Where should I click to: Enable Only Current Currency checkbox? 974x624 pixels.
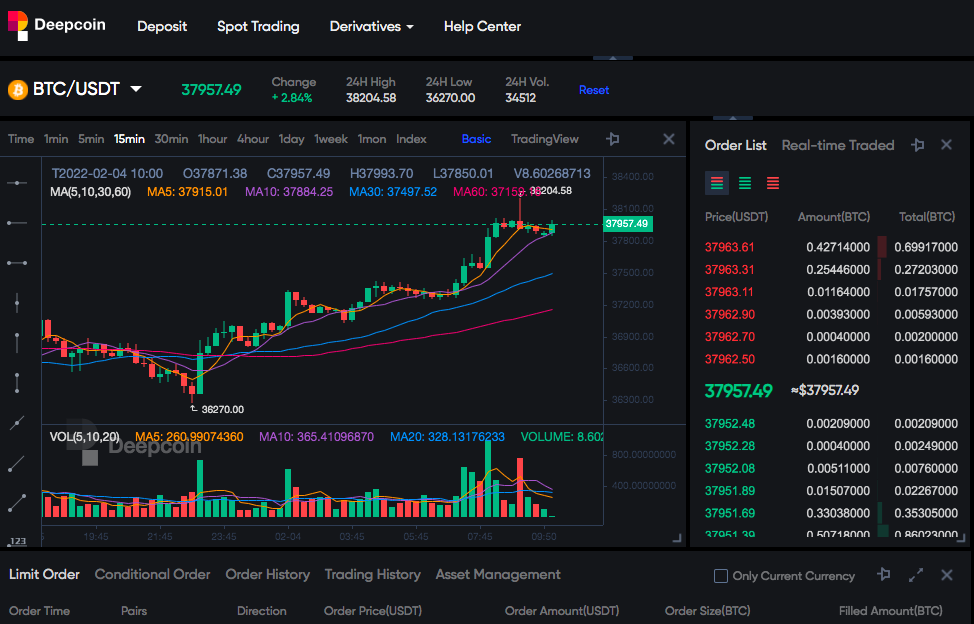(x=721, y=576)
